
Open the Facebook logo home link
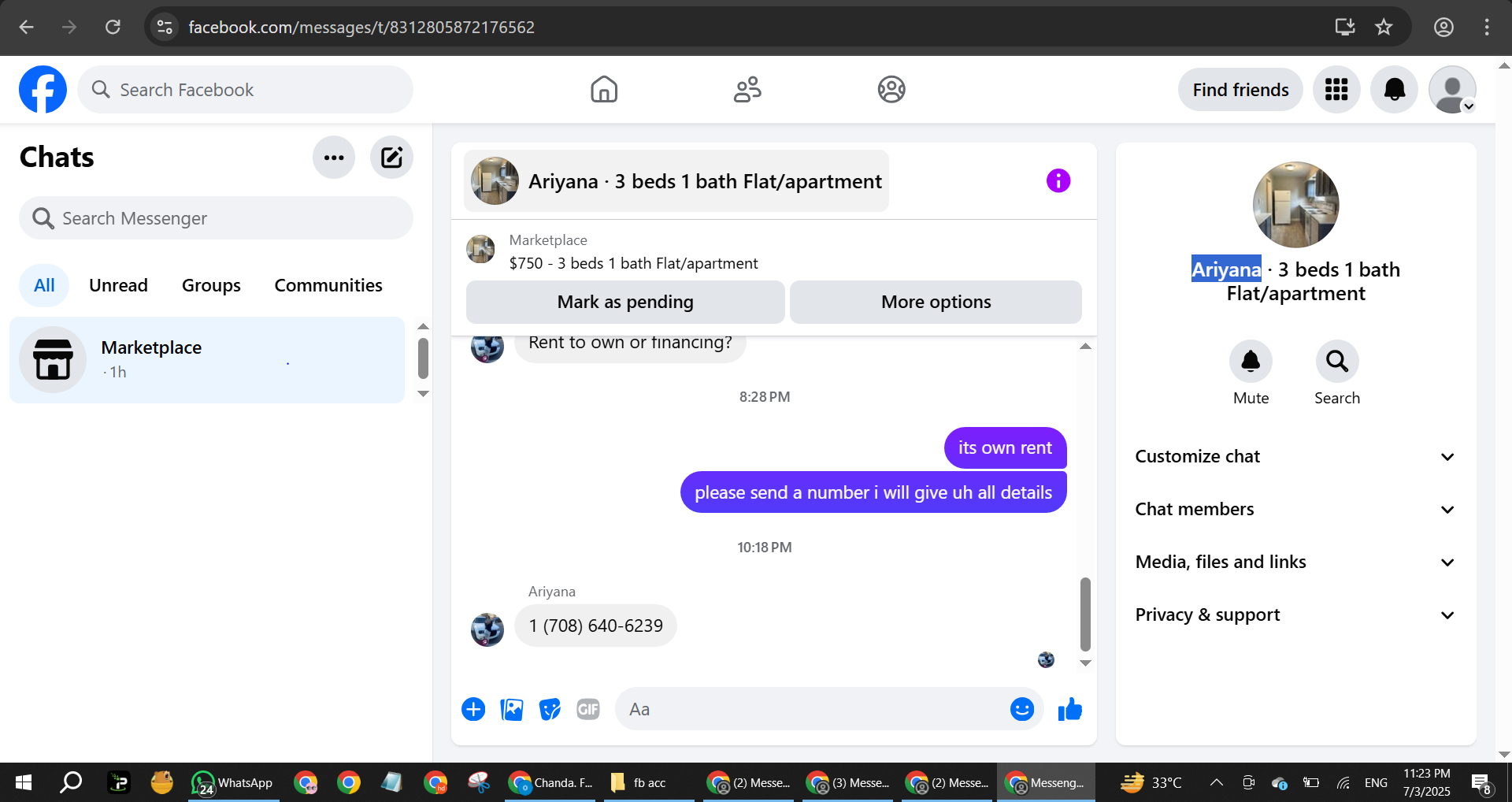pos(43,89)
